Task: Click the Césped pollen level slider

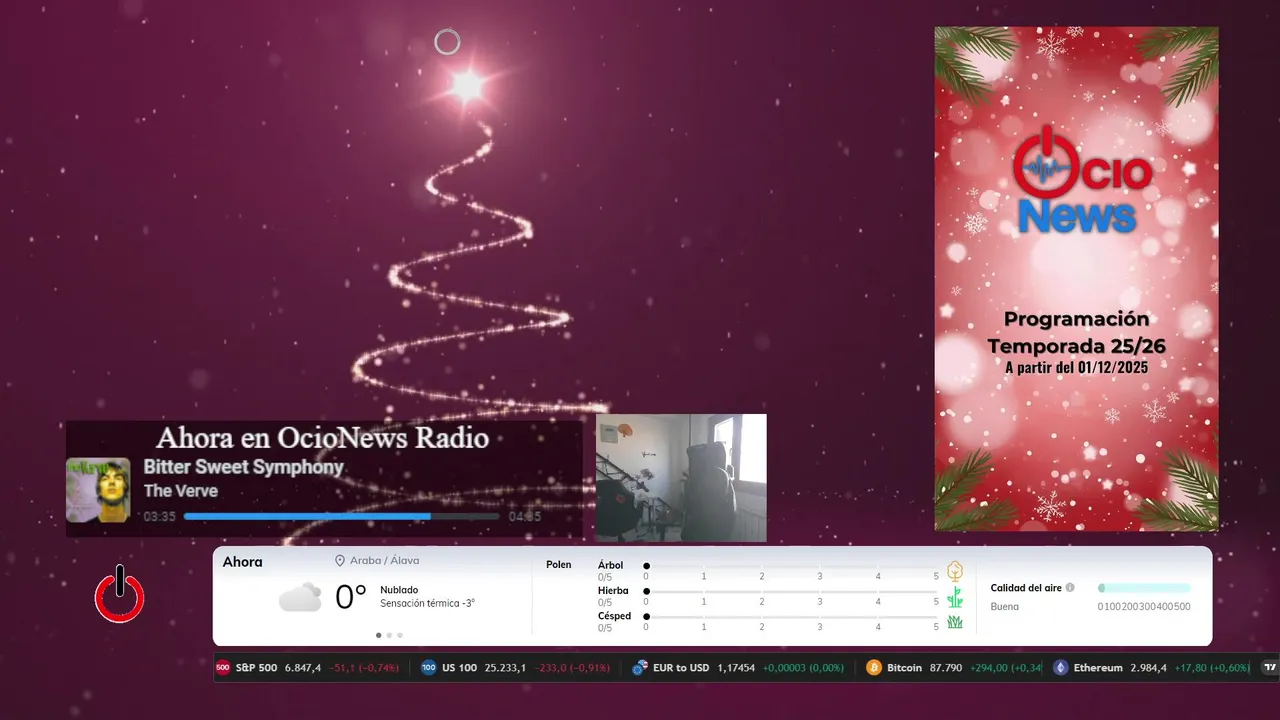Action: pos(791,616)
